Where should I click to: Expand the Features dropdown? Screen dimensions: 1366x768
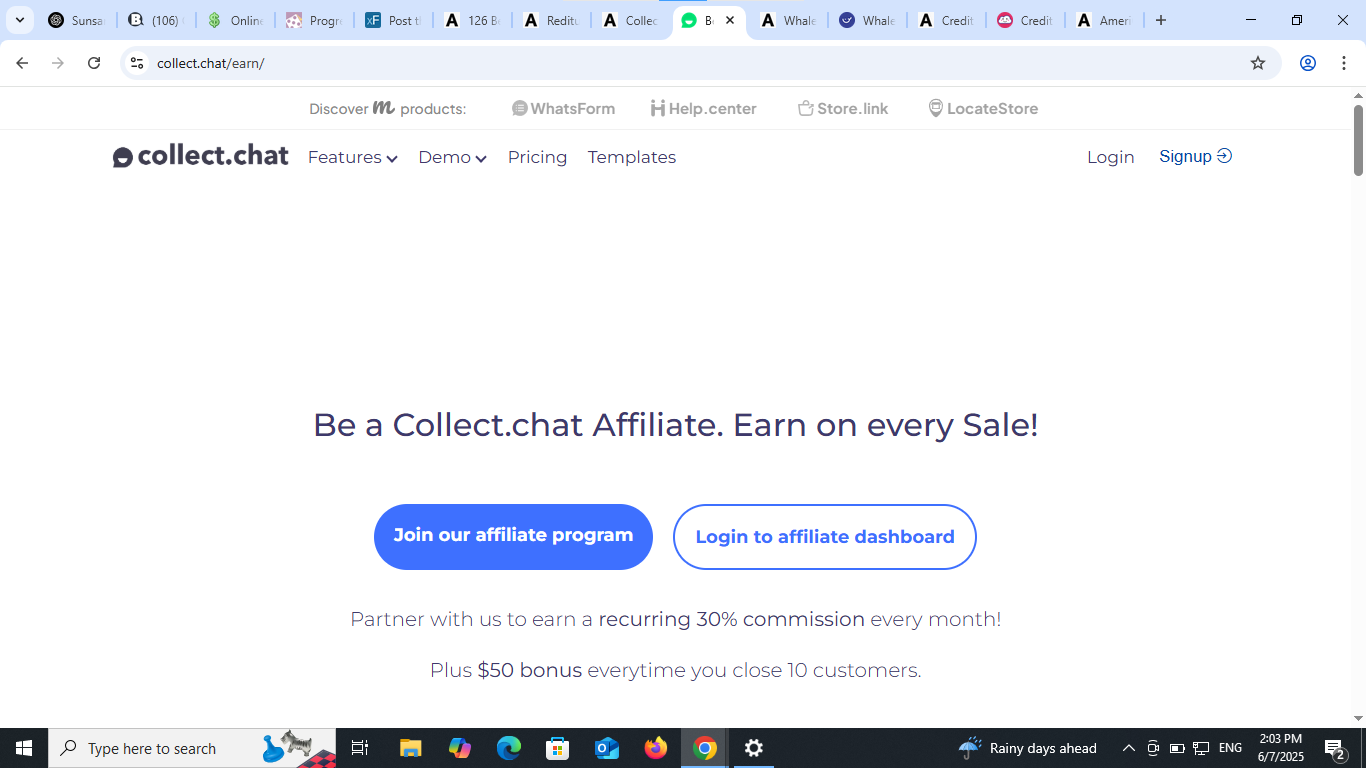(353, 157)
